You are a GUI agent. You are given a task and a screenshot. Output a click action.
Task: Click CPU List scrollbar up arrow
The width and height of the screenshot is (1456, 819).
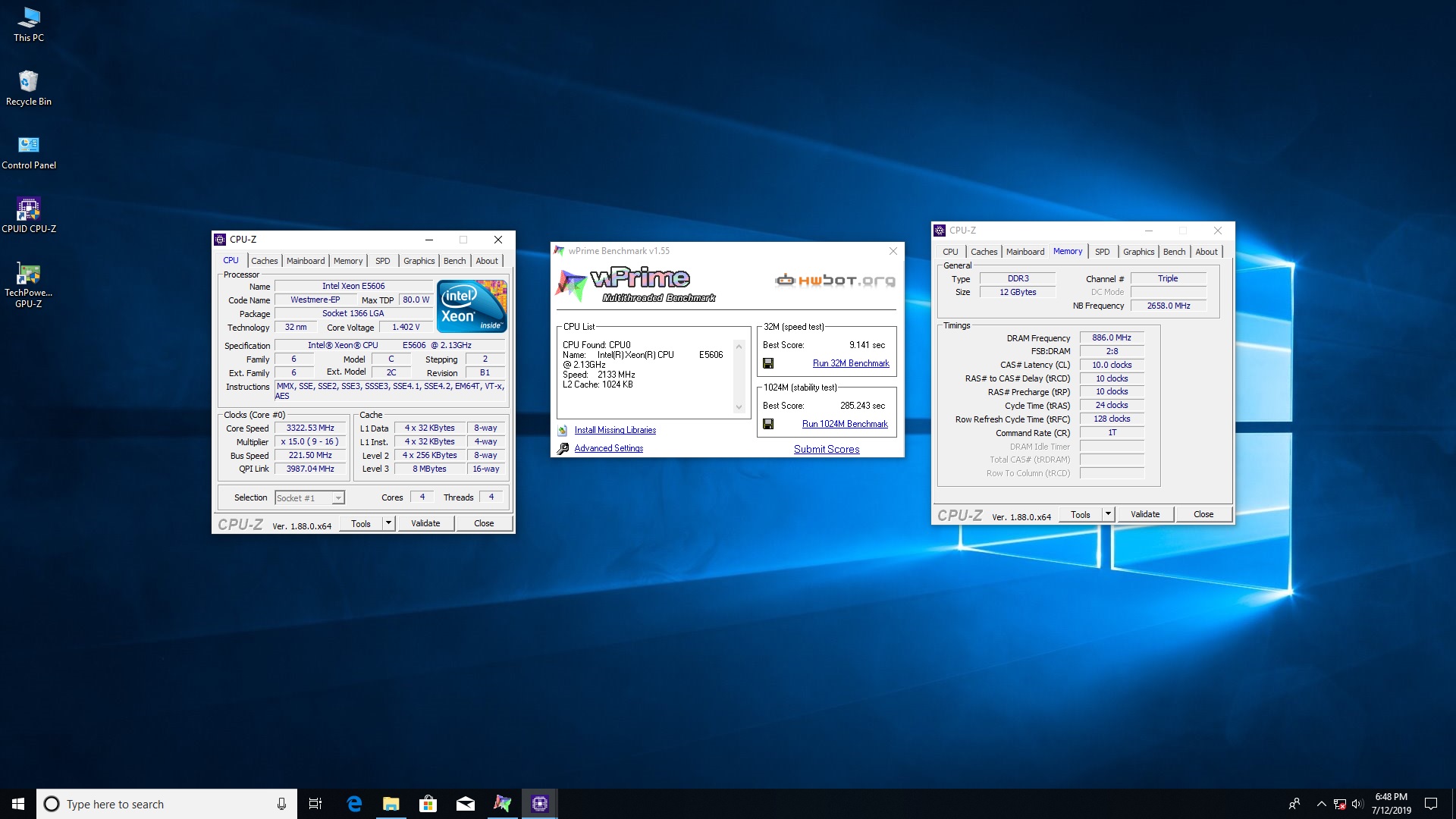(739, 346)
